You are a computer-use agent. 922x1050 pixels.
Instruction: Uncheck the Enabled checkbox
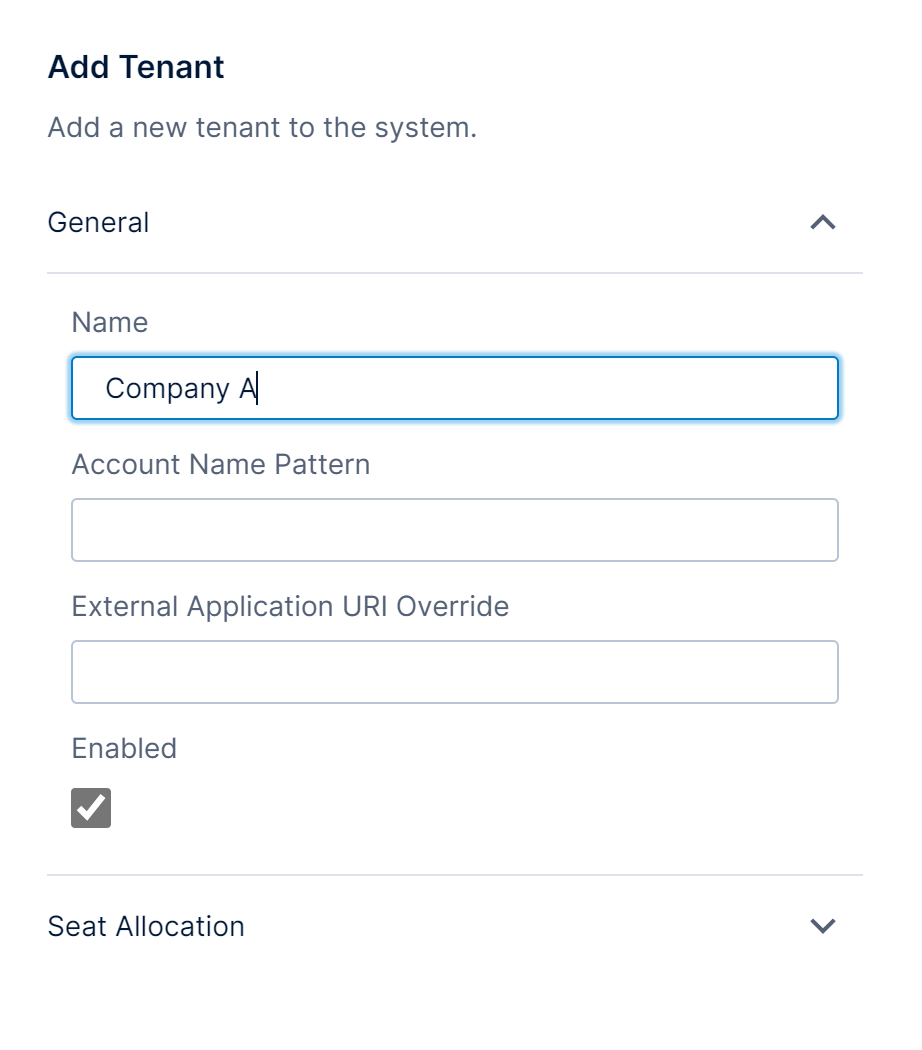pos(91,808)
